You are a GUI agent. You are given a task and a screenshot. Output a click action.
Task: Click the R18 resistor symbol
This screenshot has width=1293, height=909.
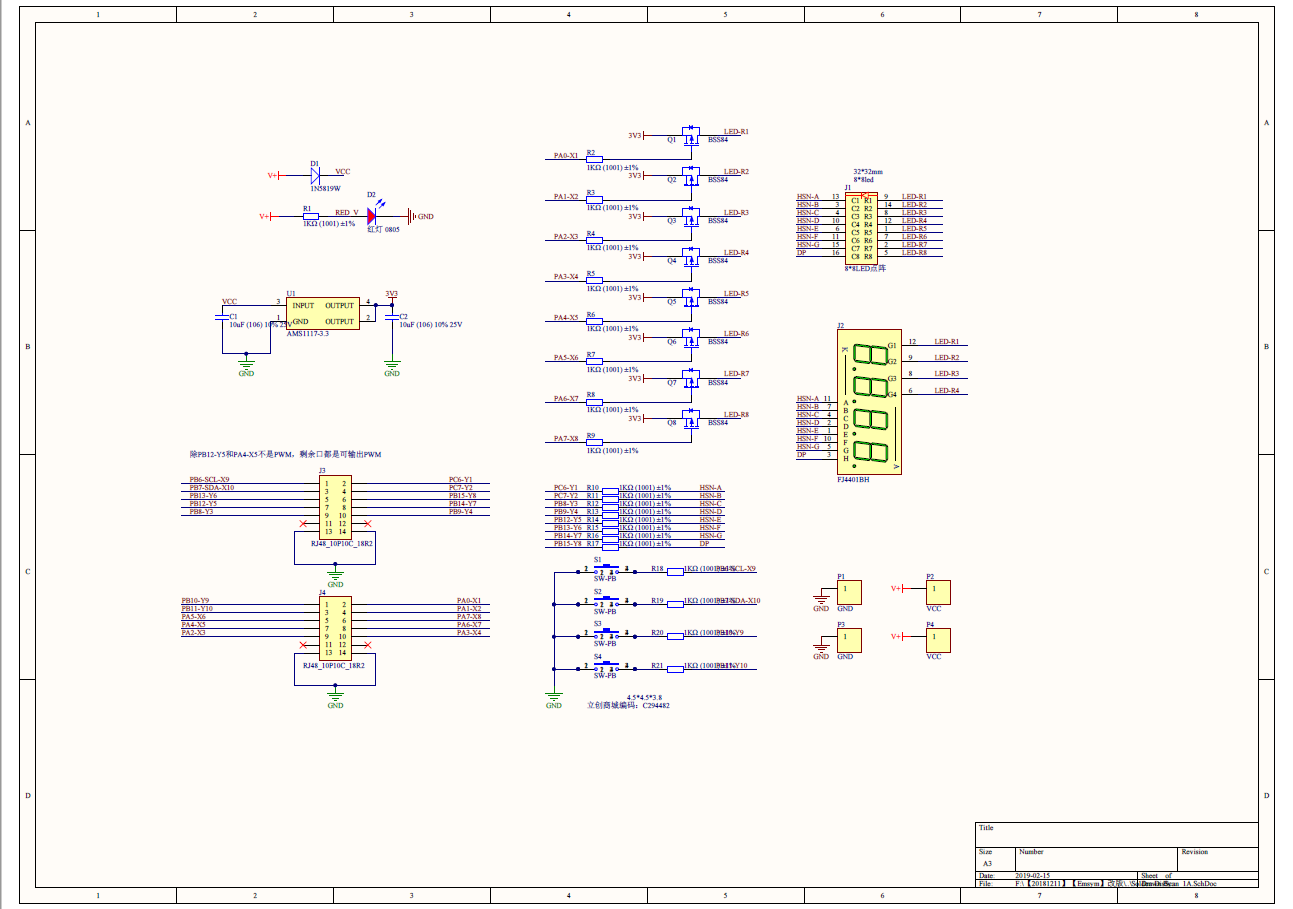[x=675, y=572]
